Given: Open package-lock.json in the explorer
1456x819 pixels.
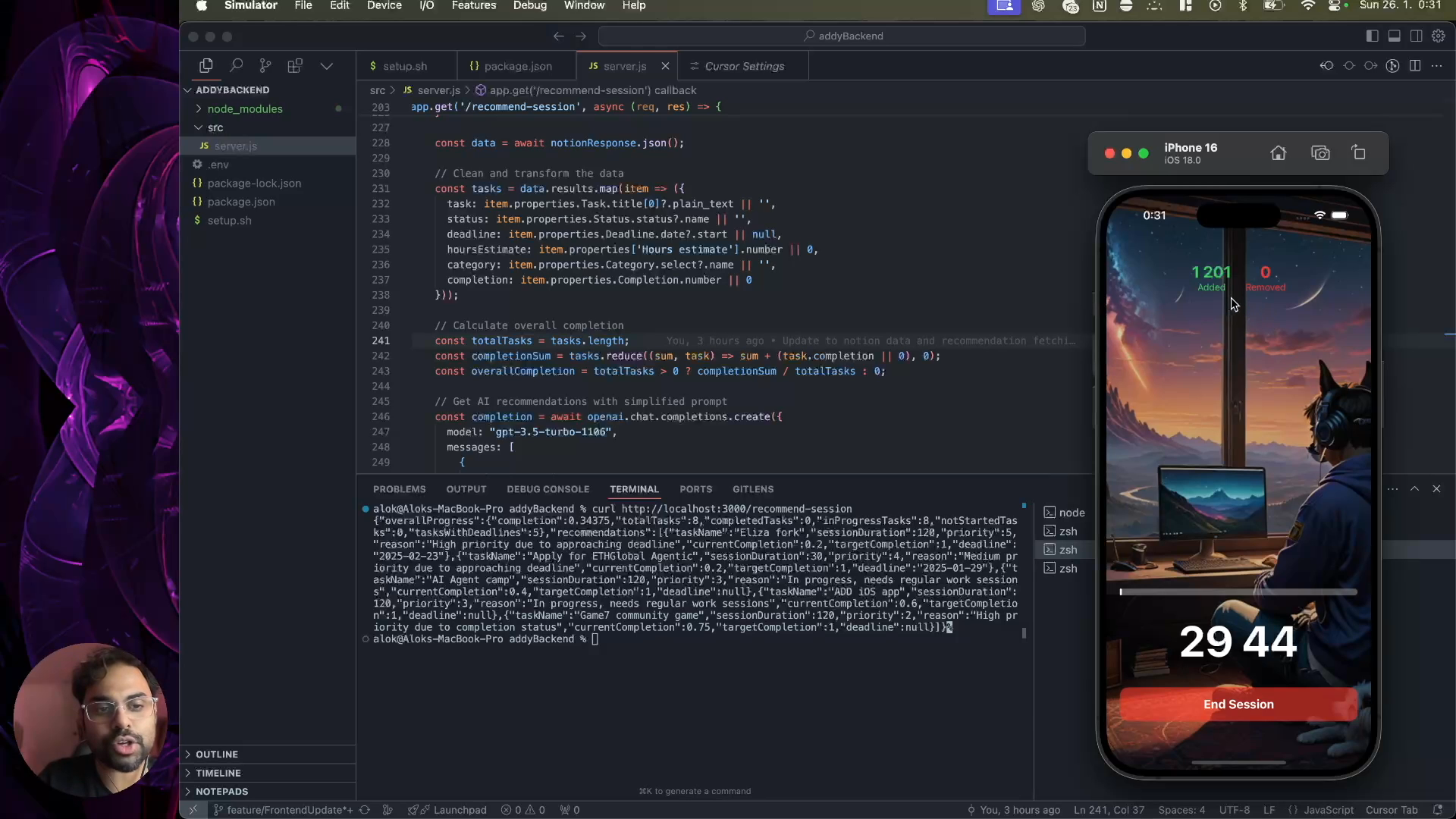Looking at the screenshot, I should click(x=254, y=183).
